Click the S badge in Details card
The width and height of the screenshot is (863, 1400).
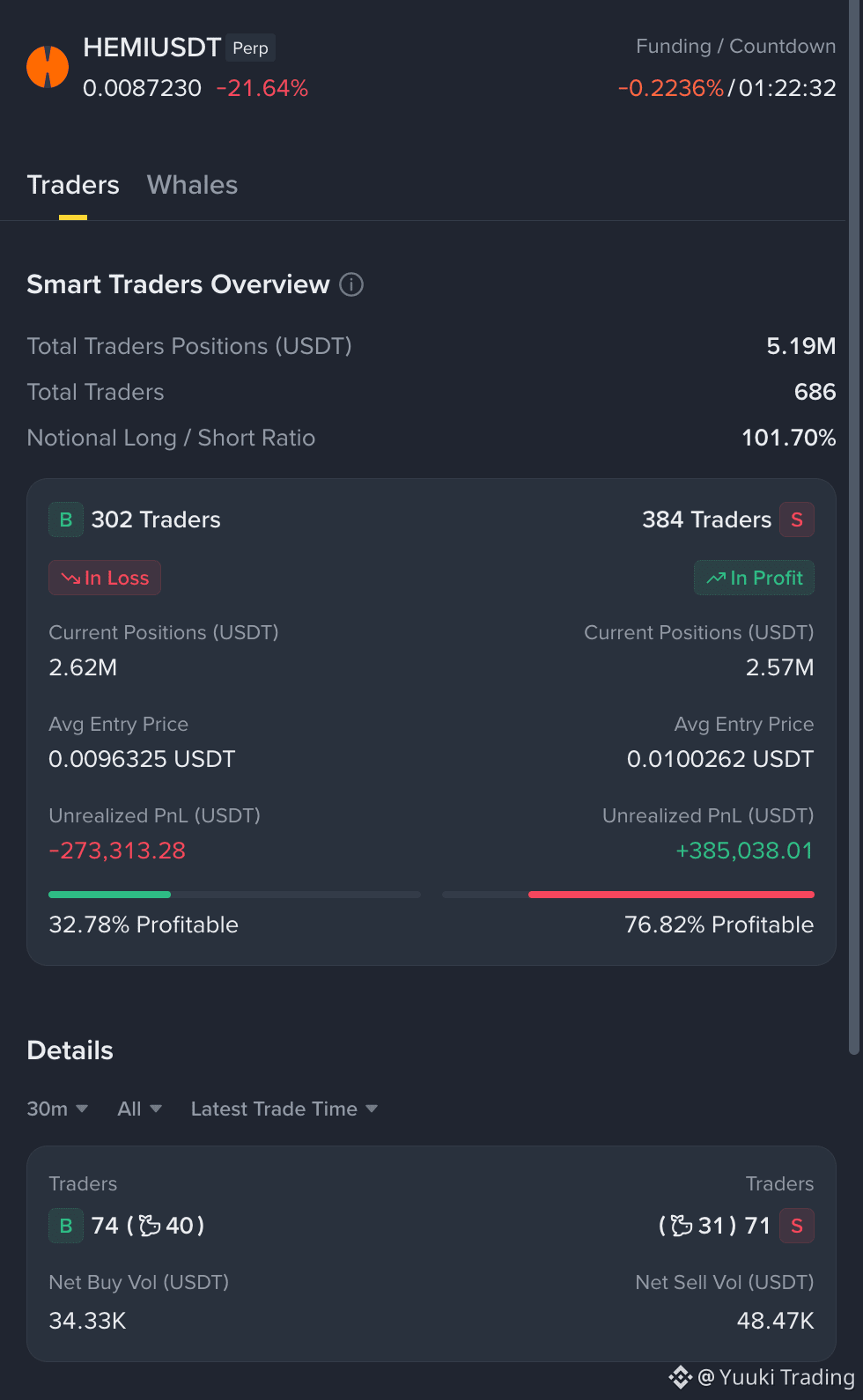click(x=797, y=1226)
